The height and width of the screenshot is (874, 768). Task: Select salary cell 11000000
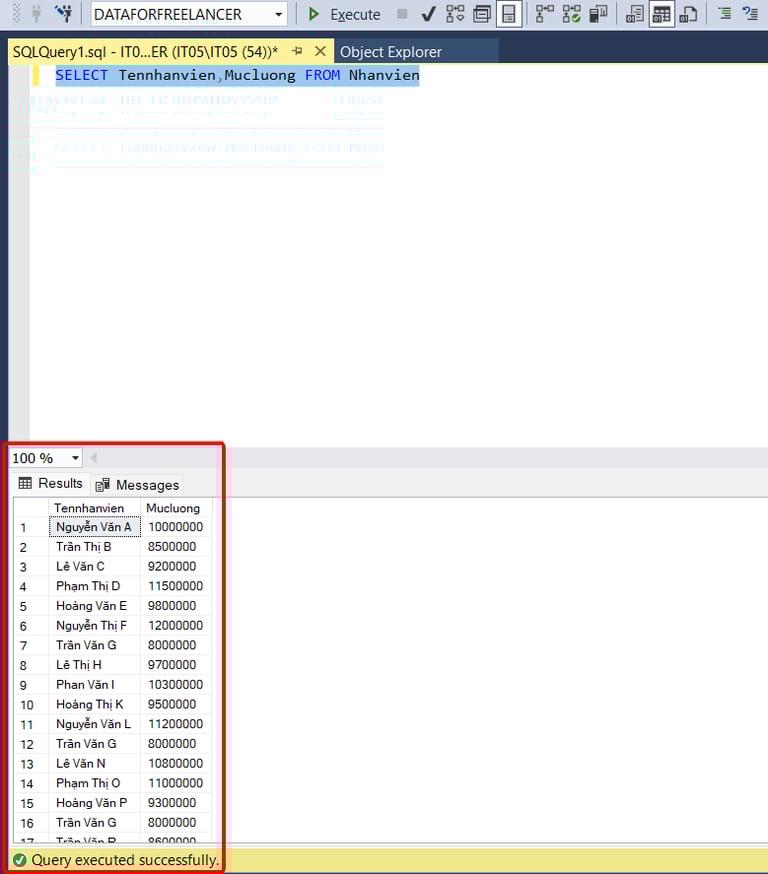coord(176,783)
